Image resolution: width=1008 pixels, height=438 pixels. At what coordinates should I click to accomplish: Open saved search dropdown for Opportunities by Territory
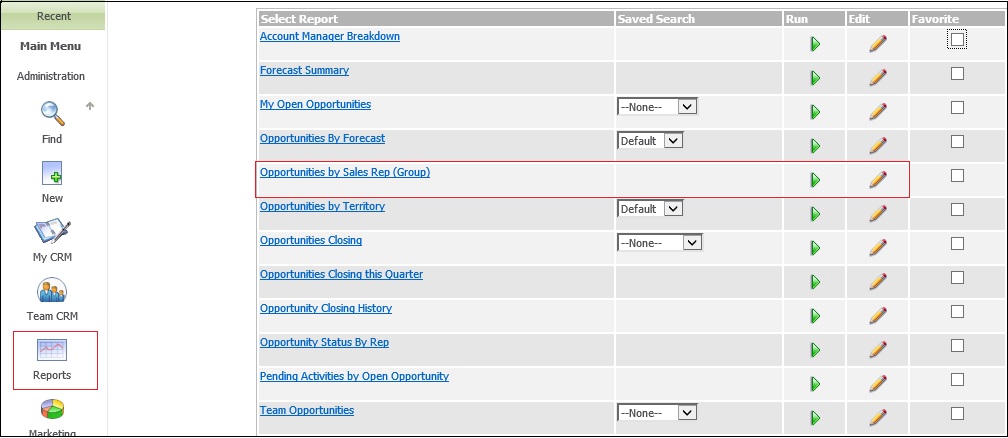coord(650,209)
